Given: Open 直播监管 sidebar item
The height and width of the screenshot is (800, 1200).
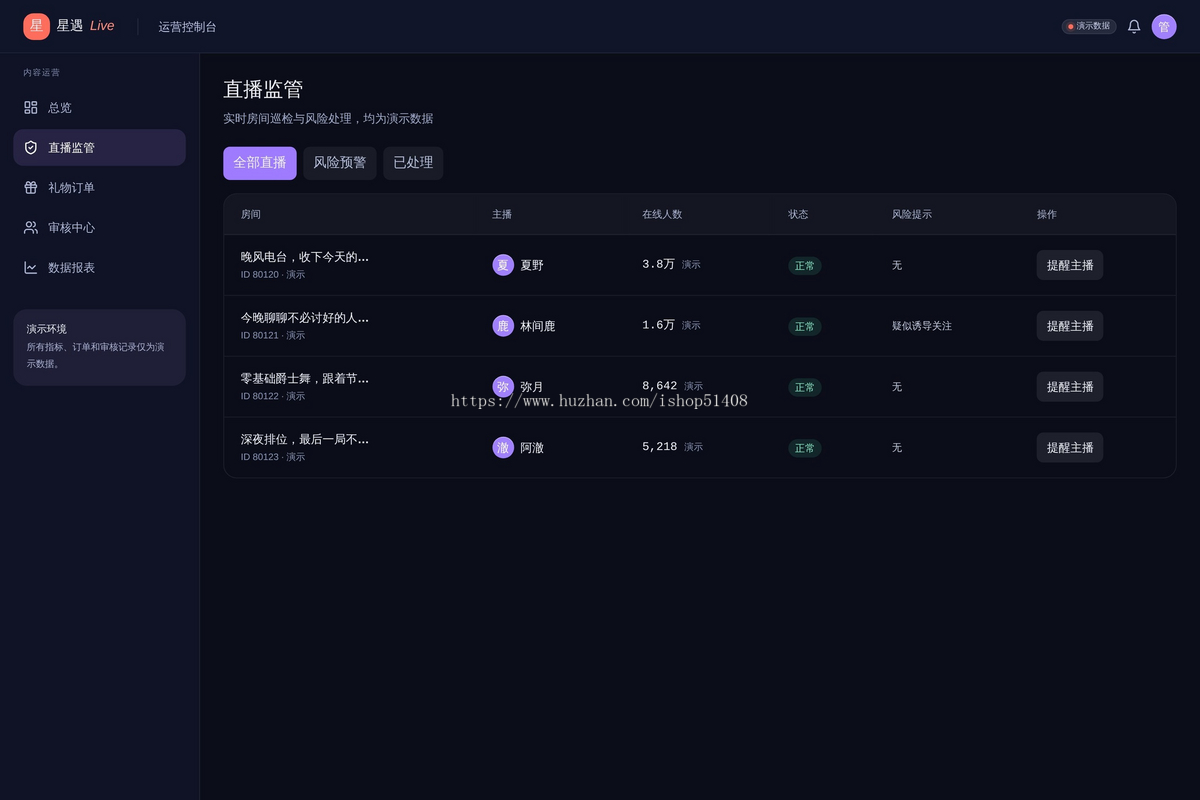Looking at the screenshot, I should pyautogui.click(x=99, y=147).
